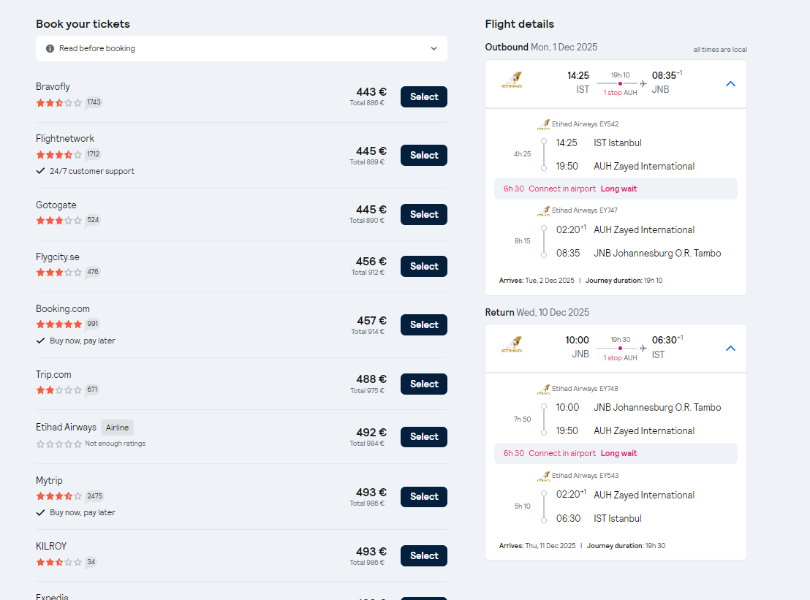Click the return Long wait connection notice

click(x=616, y=453)
